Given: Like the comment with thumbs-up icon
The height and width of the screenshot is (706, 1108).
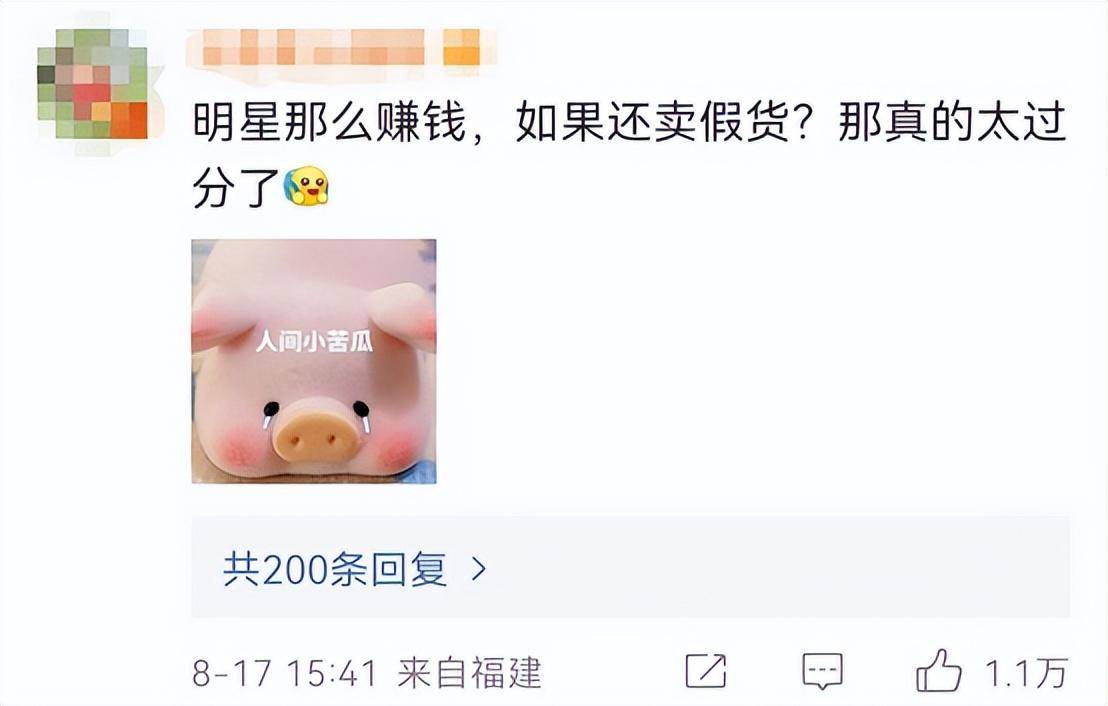Looking at the screenshot, I should tap(938, 670).
